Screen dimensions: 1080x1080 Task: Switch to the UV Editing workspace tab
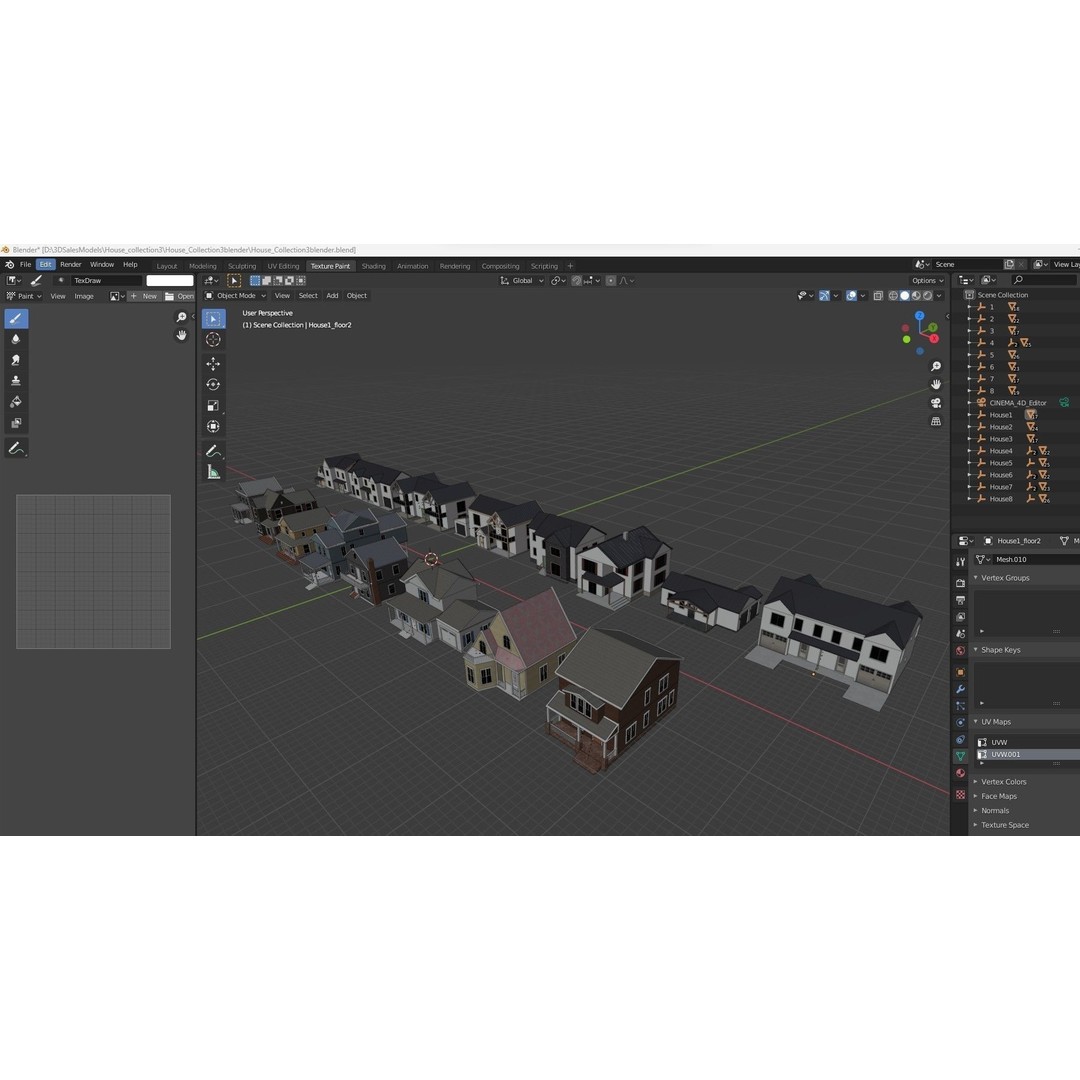click(x=283, y=266)
